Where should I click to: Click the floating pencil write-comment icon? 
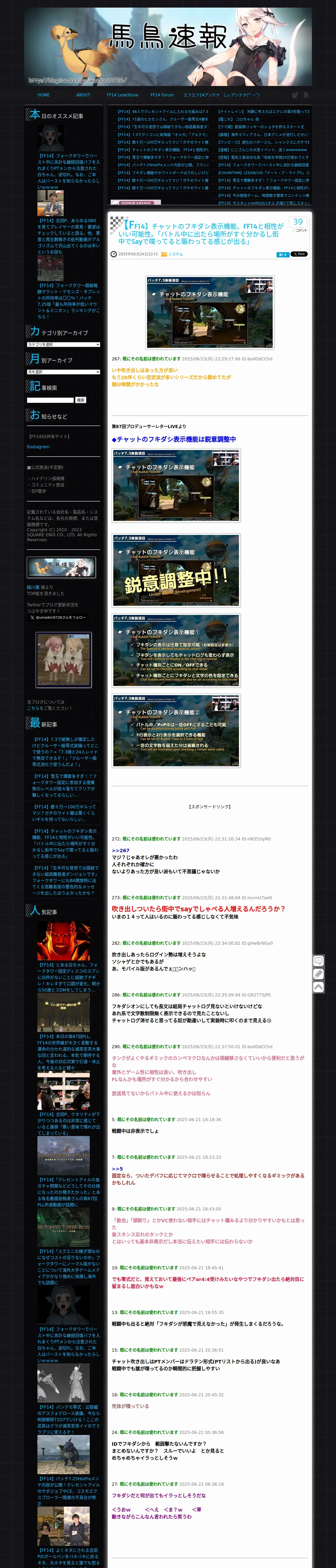[x=318, y=974]
